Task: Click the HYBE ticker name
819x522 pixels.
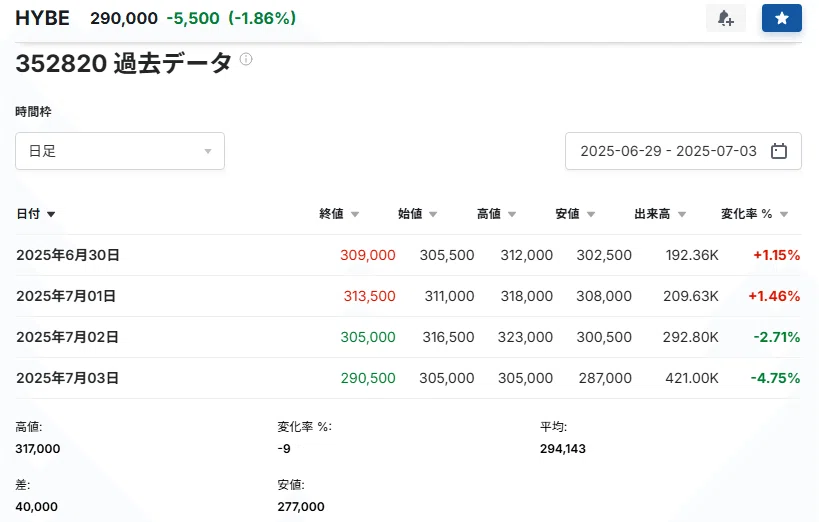Action: pos(42,18)
